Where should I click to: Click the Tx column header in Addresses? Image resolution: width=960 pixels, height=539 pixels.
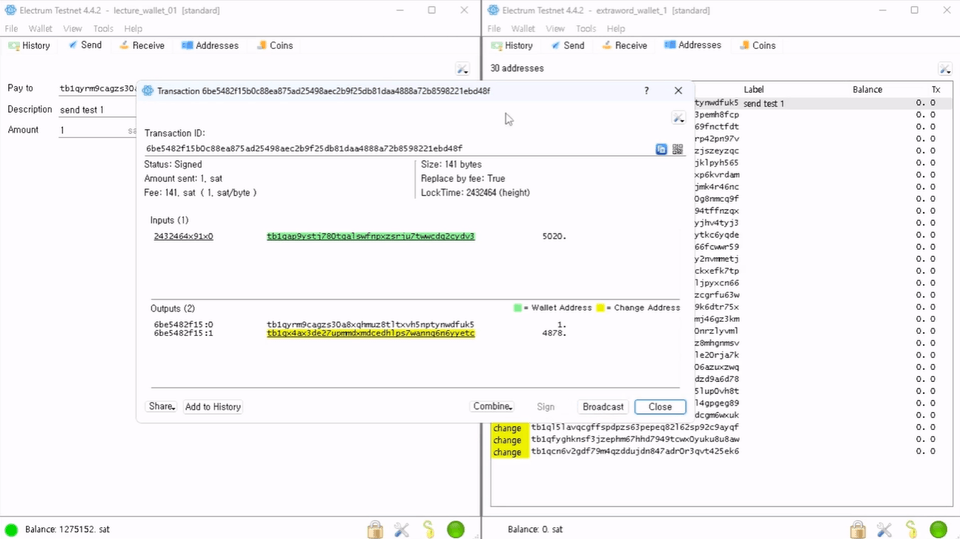(x=936, y=89)
